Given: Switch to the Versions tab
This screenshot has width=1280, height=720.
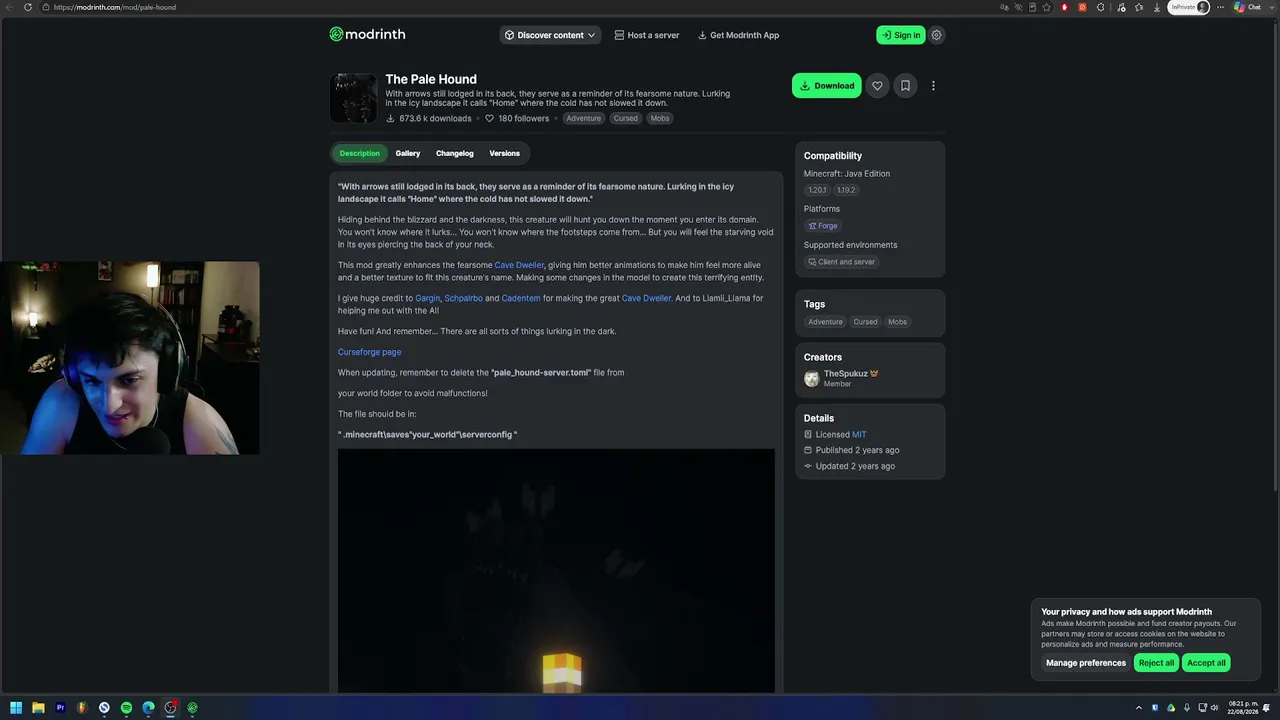Looking at the screenshot, I should [x=504, y=153].
